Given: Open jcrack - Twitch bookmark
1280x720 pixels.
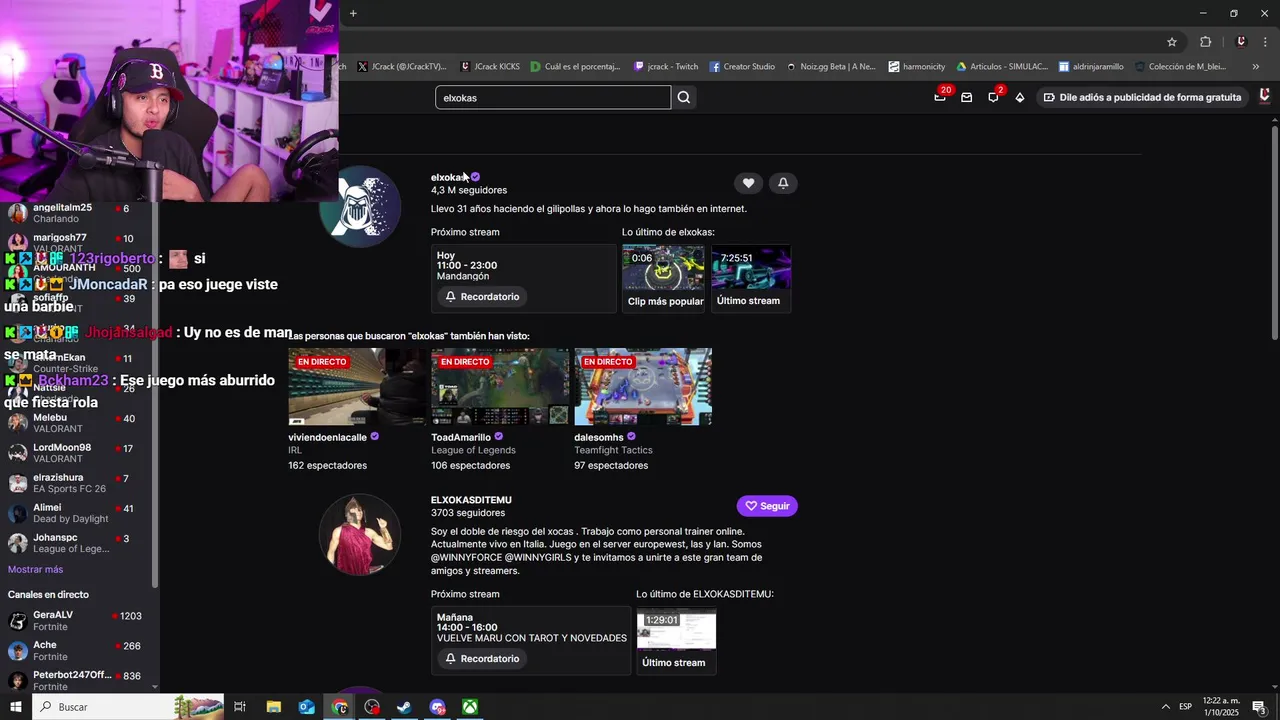Looking at the screenshot, I should [666, 67].
